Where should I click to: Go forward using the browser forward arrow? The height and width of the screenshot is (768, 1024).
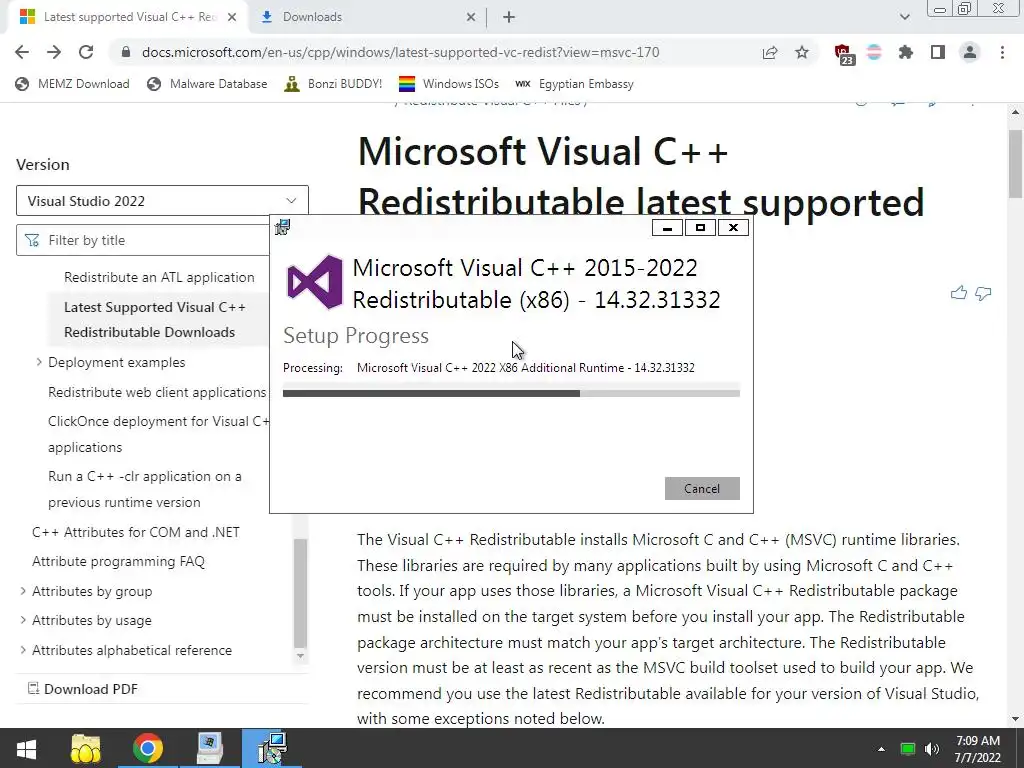coord(54,52)
